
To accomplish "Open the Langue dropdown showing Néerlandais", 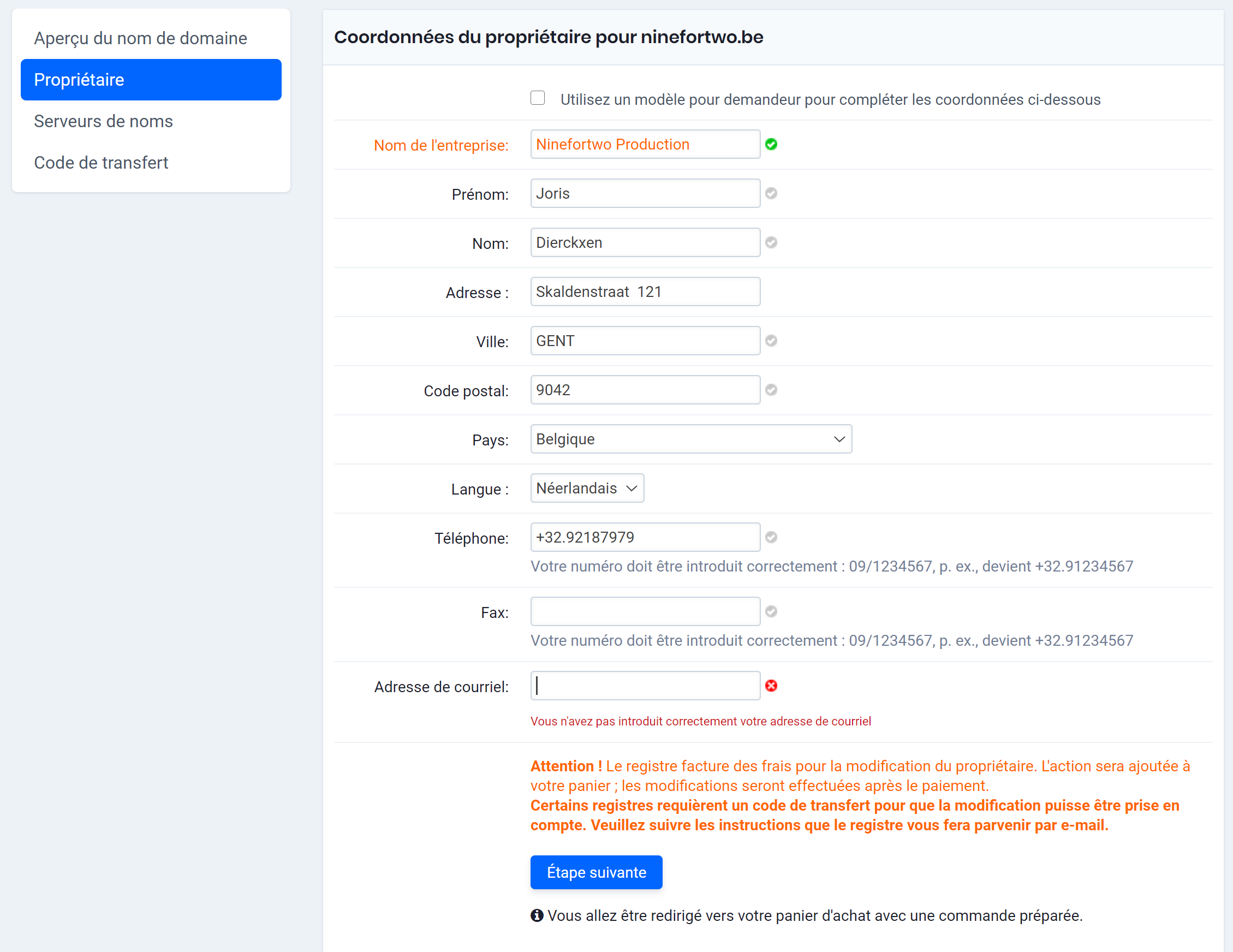I will coord(587,488).
